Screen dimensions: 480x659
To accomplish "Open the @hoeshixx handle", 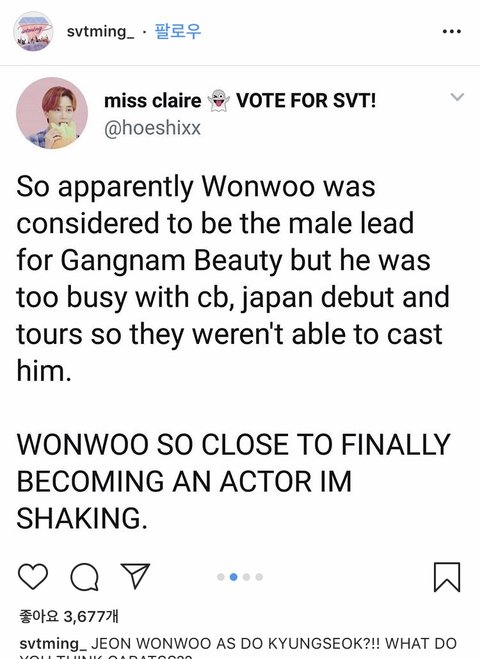I will [152, 128].
